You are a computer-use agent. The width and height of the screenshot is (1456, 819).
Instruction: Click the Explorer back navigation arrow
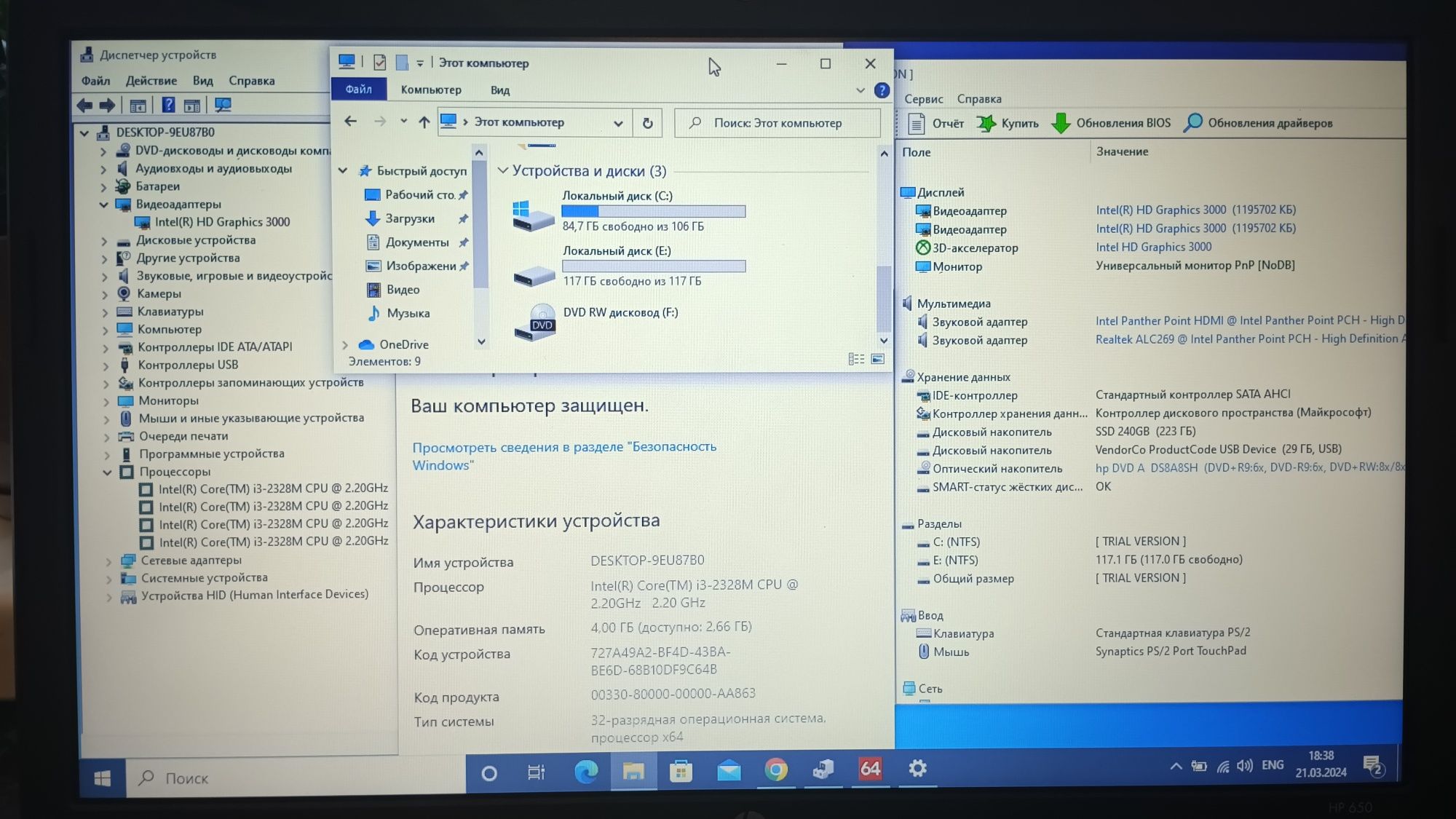pyautogui.click(x=350, y=122)
